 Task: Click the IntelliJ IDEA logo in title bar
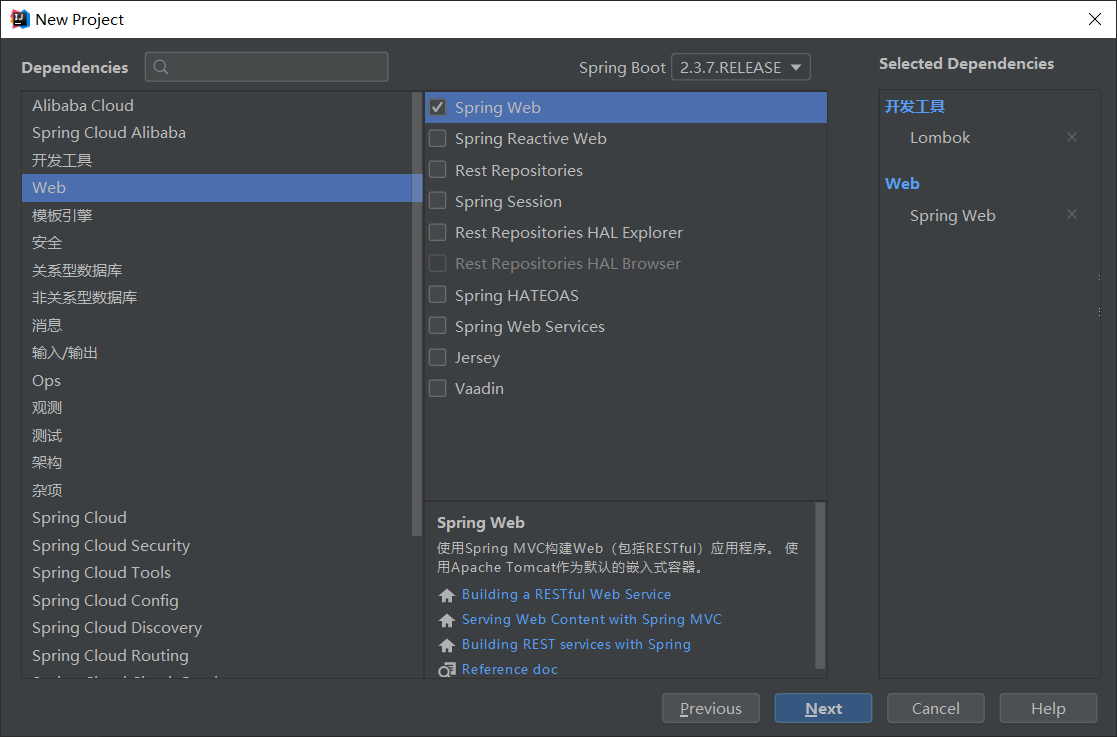(x=19, y=19)
